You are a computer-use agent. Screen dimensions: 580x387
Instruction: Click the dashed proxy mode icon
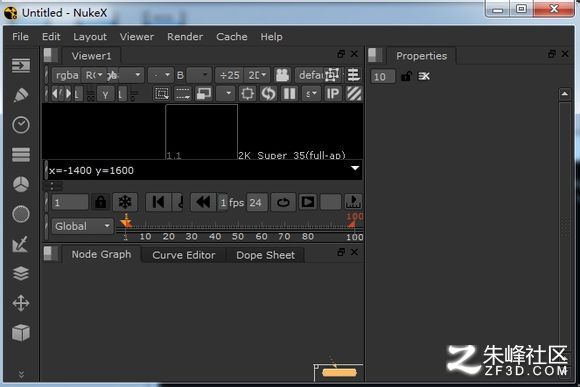183,94
